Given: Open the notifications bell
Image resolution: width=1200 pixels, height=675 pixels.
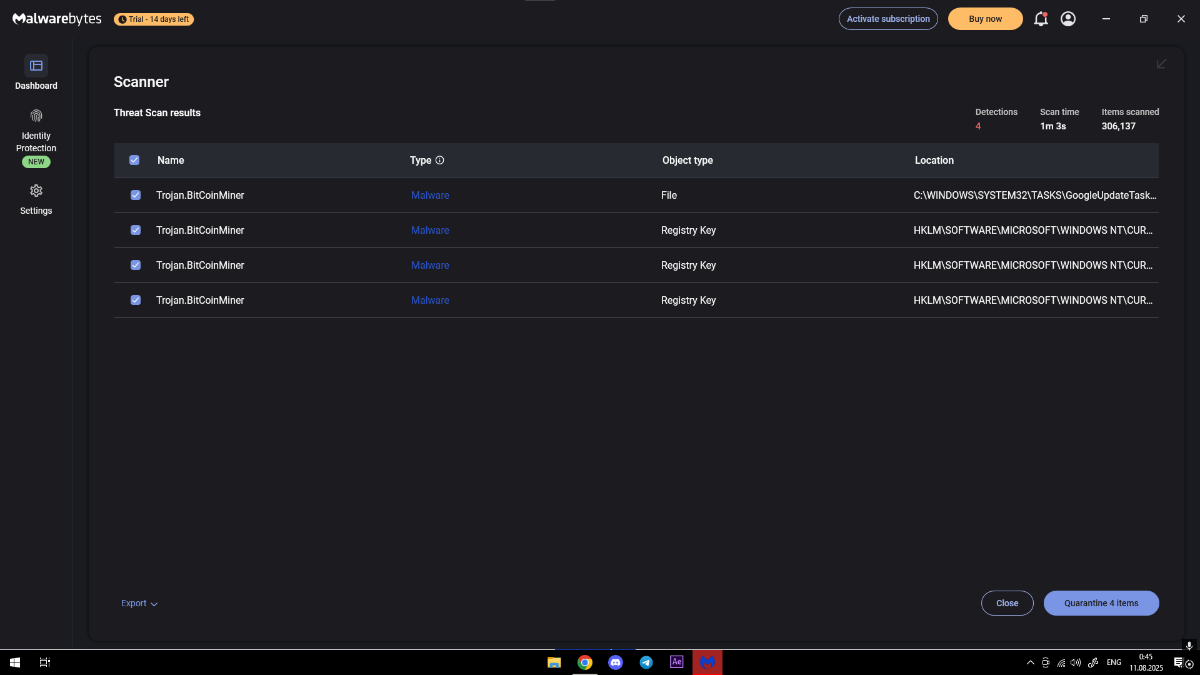Looking at the screenshot, I should click(x=1041, y=19).
